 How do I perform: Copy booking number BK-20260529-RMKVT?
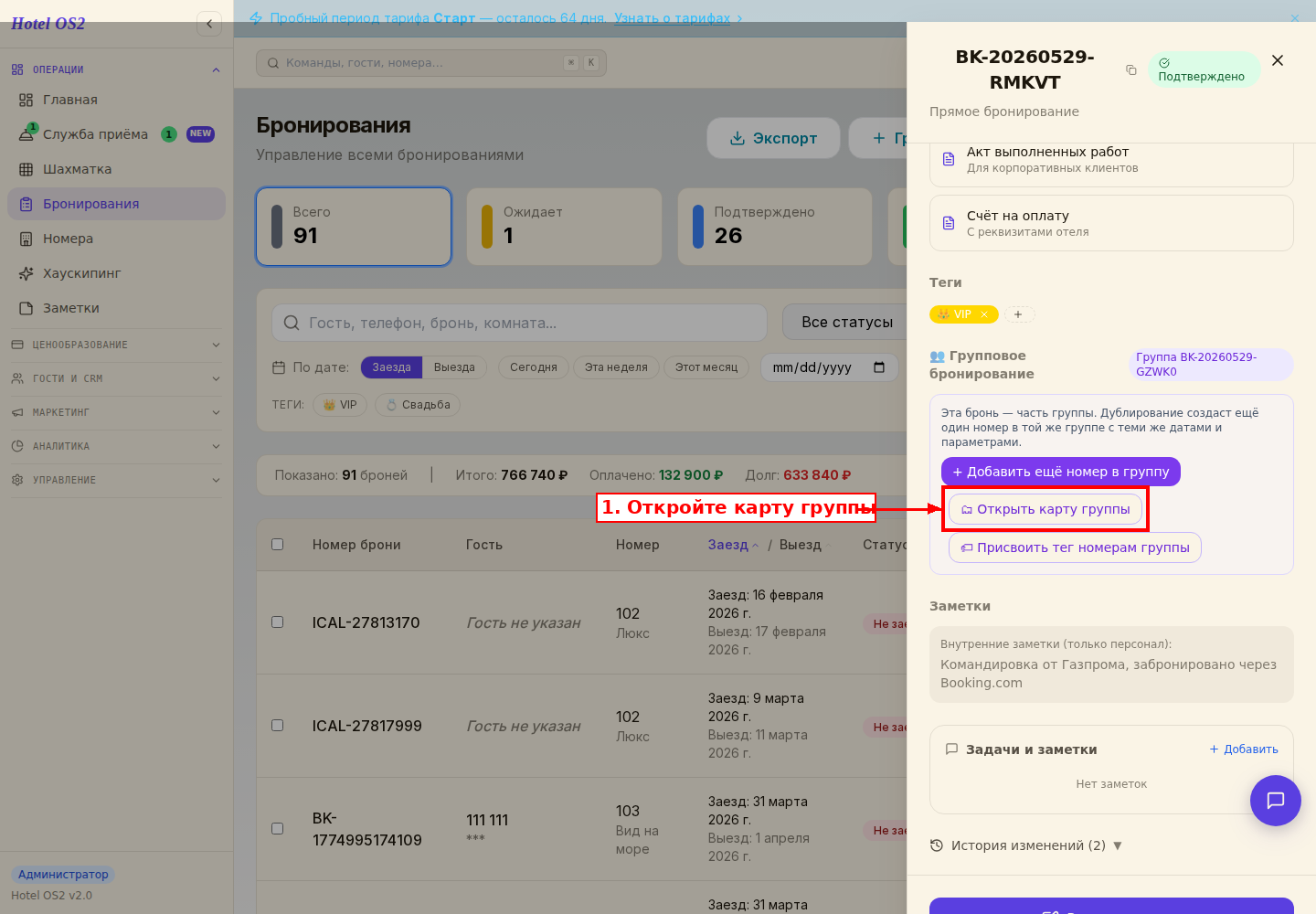tap(1130, 69)
